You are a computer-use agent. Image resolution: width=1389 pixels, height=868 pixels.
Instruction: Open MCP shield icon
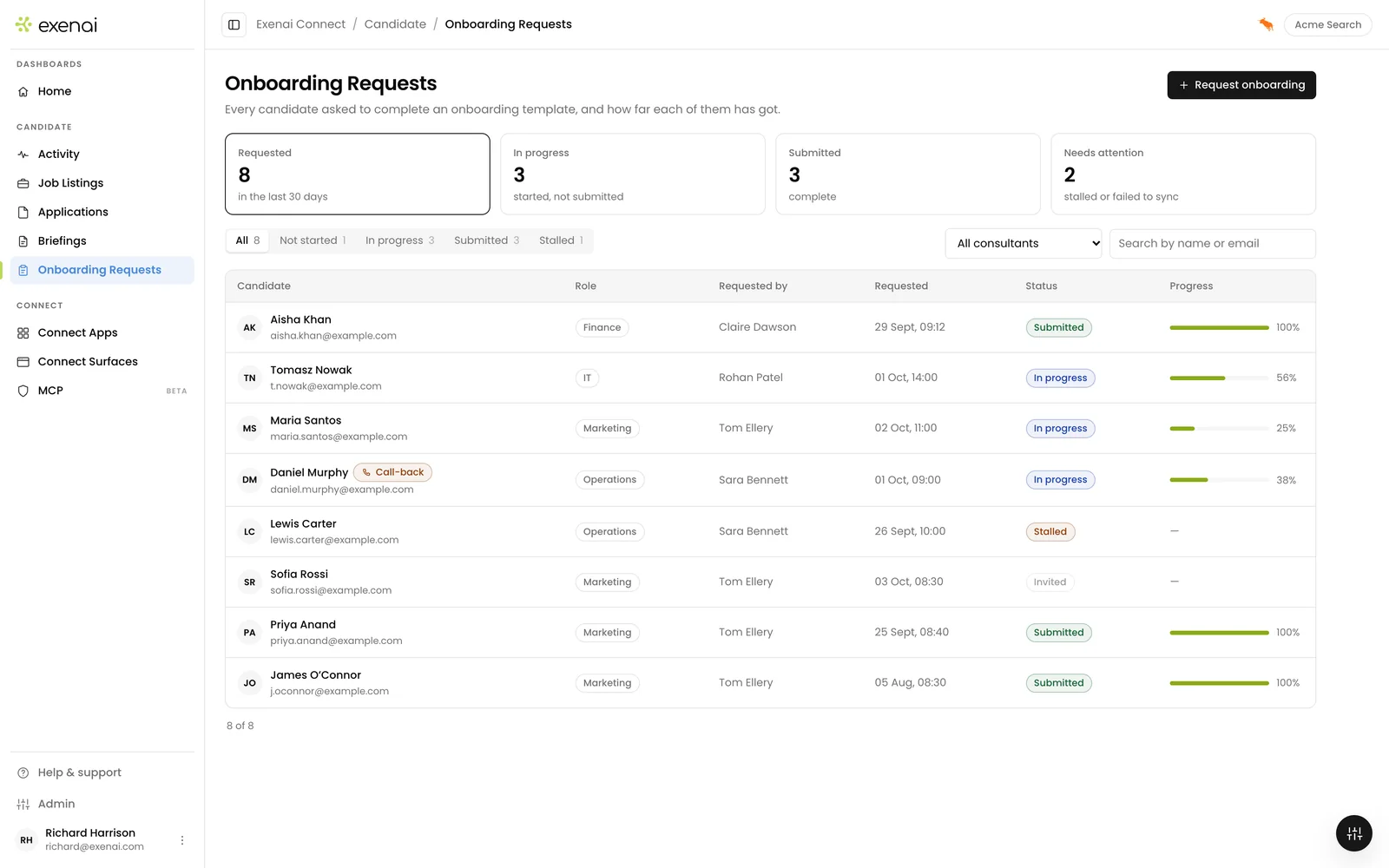tap(23, 391)
